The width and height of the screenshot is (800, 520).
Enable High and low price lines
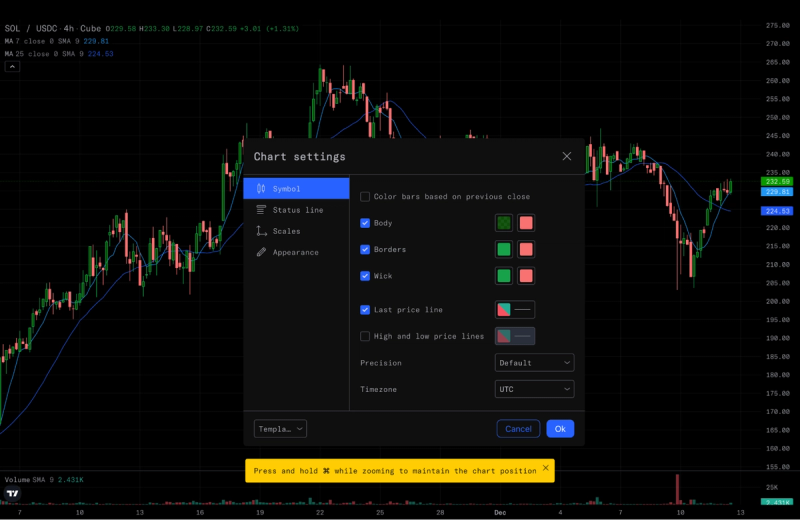tap(365, 336)
